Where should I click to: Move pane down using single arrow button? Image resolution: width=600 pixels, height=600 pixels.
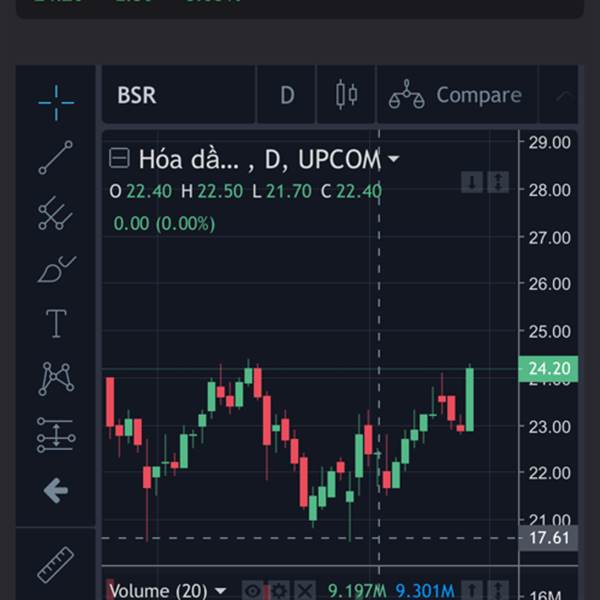472,182
